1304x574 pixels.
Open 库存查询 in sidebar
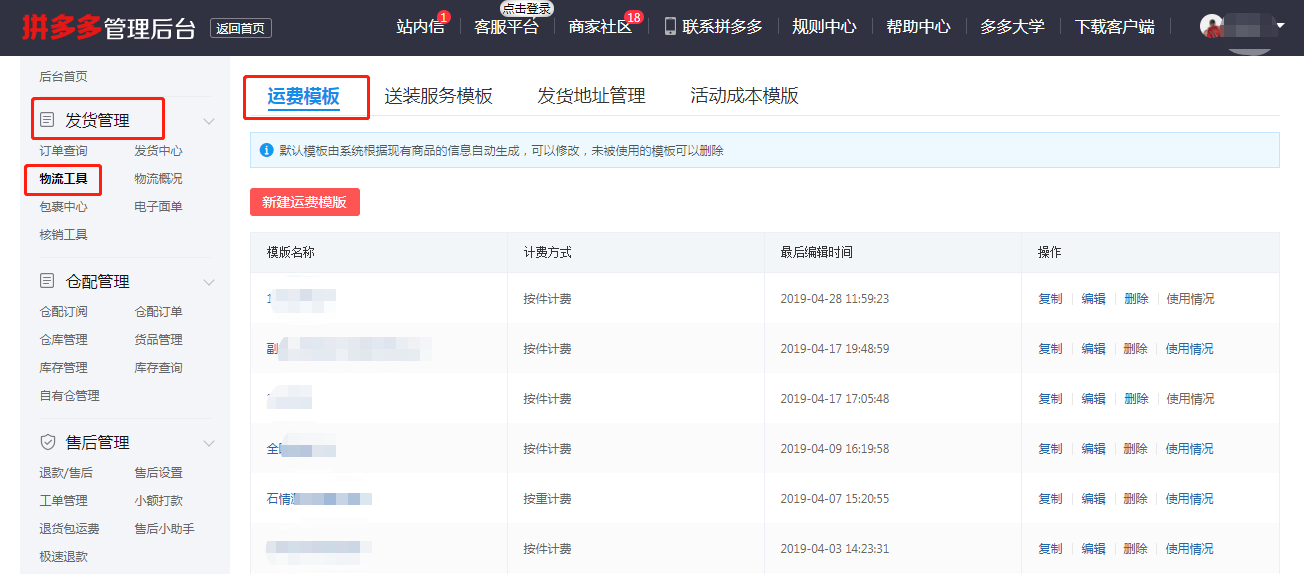pos(158,368)
